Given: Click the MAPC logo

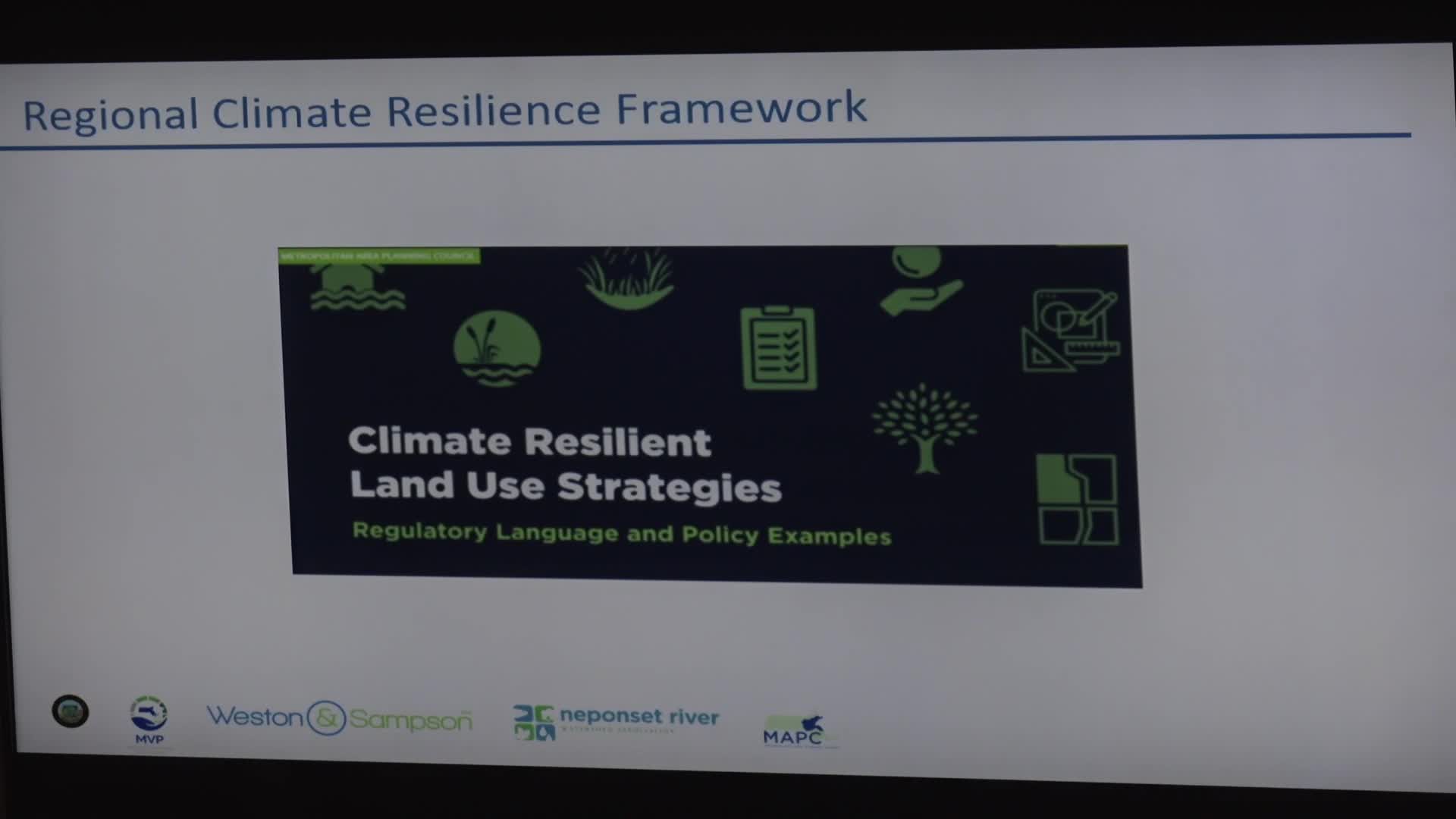Looking at the screenshot, I should pos(796,731).
